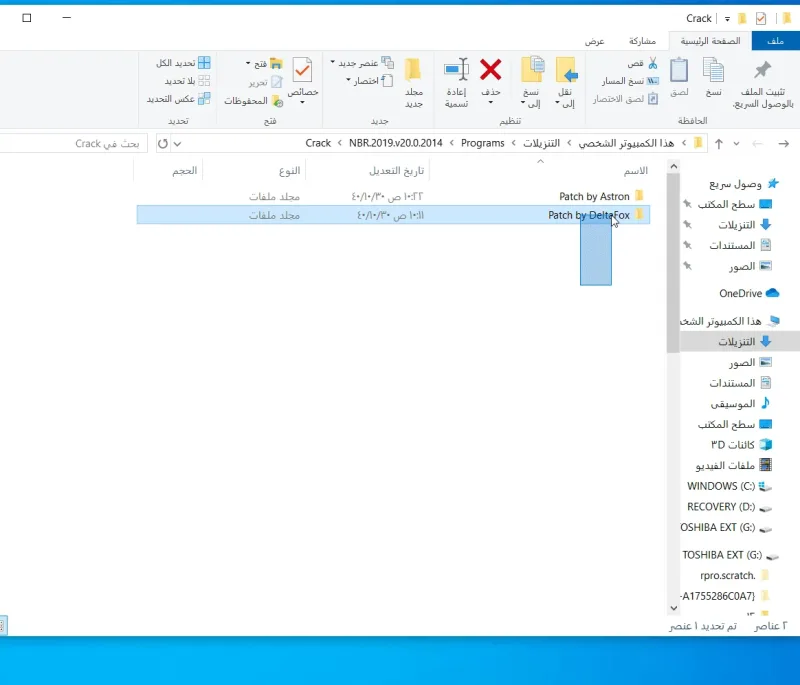Click the Up one level arrow beside the address bar
This screenshot has width=800, height=685.
[x=719, y=144]
